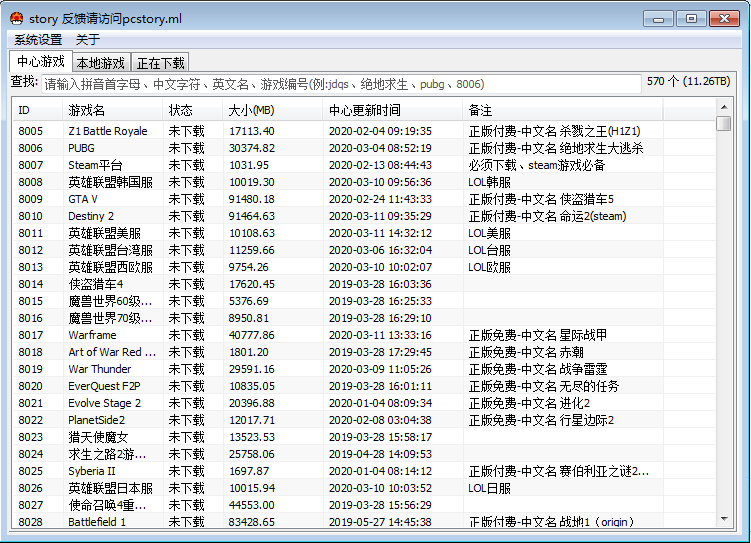Select the GTA V row

click(364, 199)
